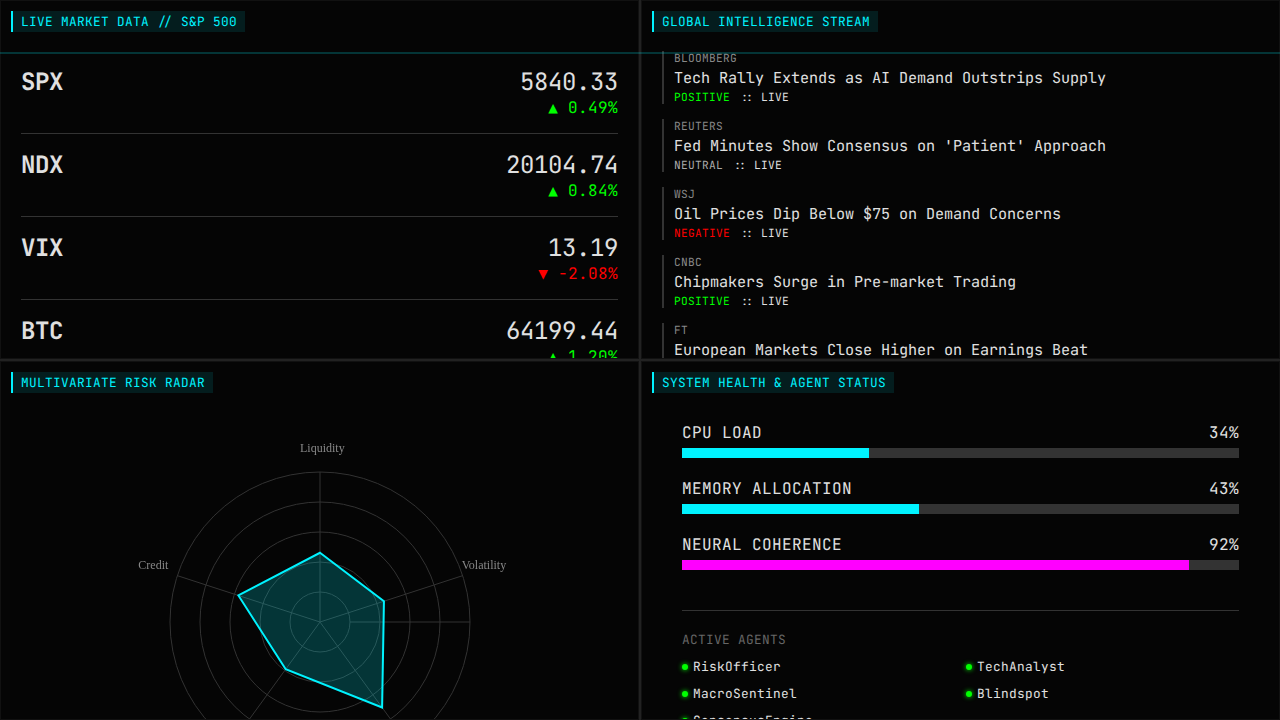
Task: Click the CPU Load progress bar
Action: coord(960,453)
